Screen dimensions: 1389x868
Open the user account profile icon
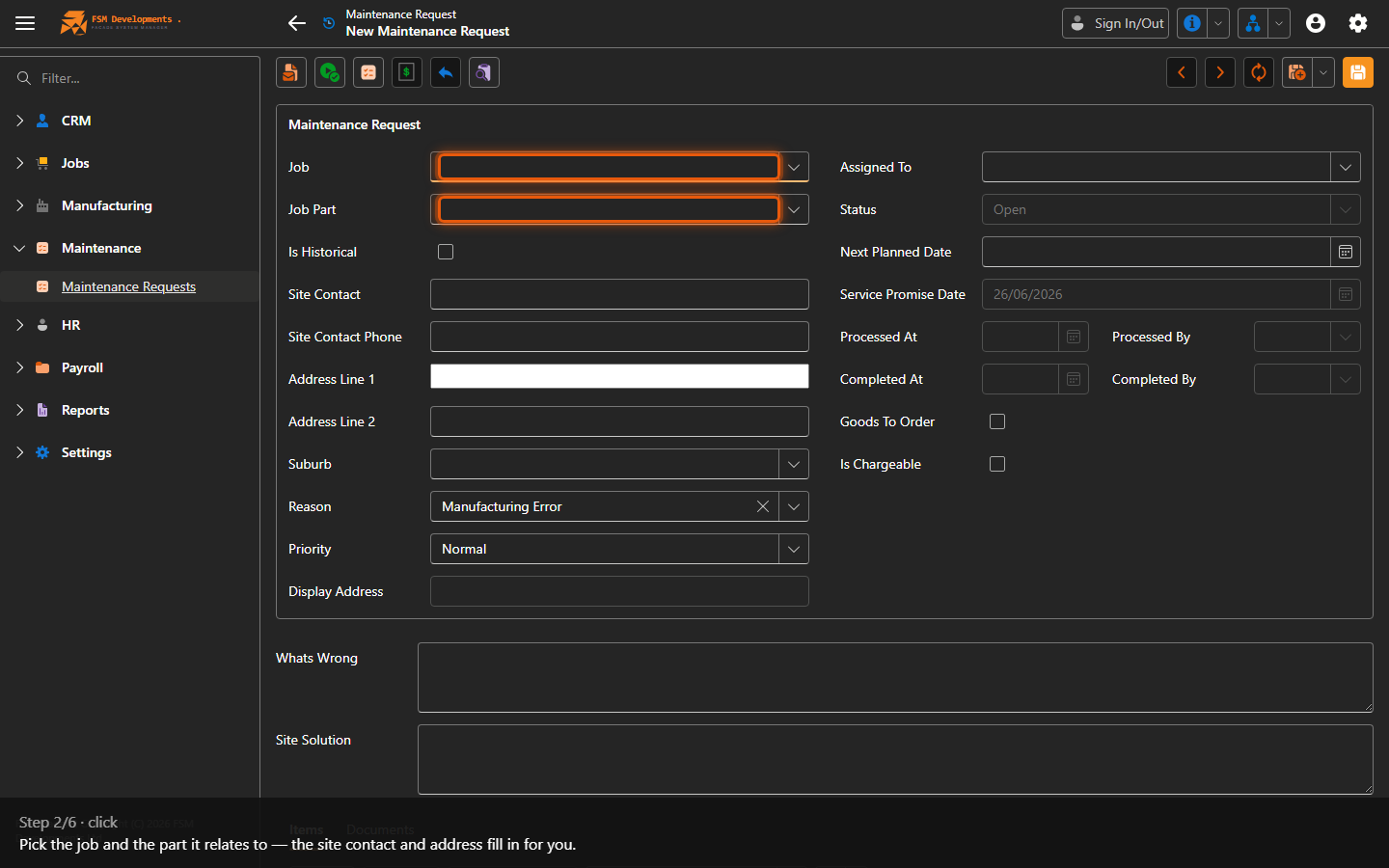(x=1316, y=23)
